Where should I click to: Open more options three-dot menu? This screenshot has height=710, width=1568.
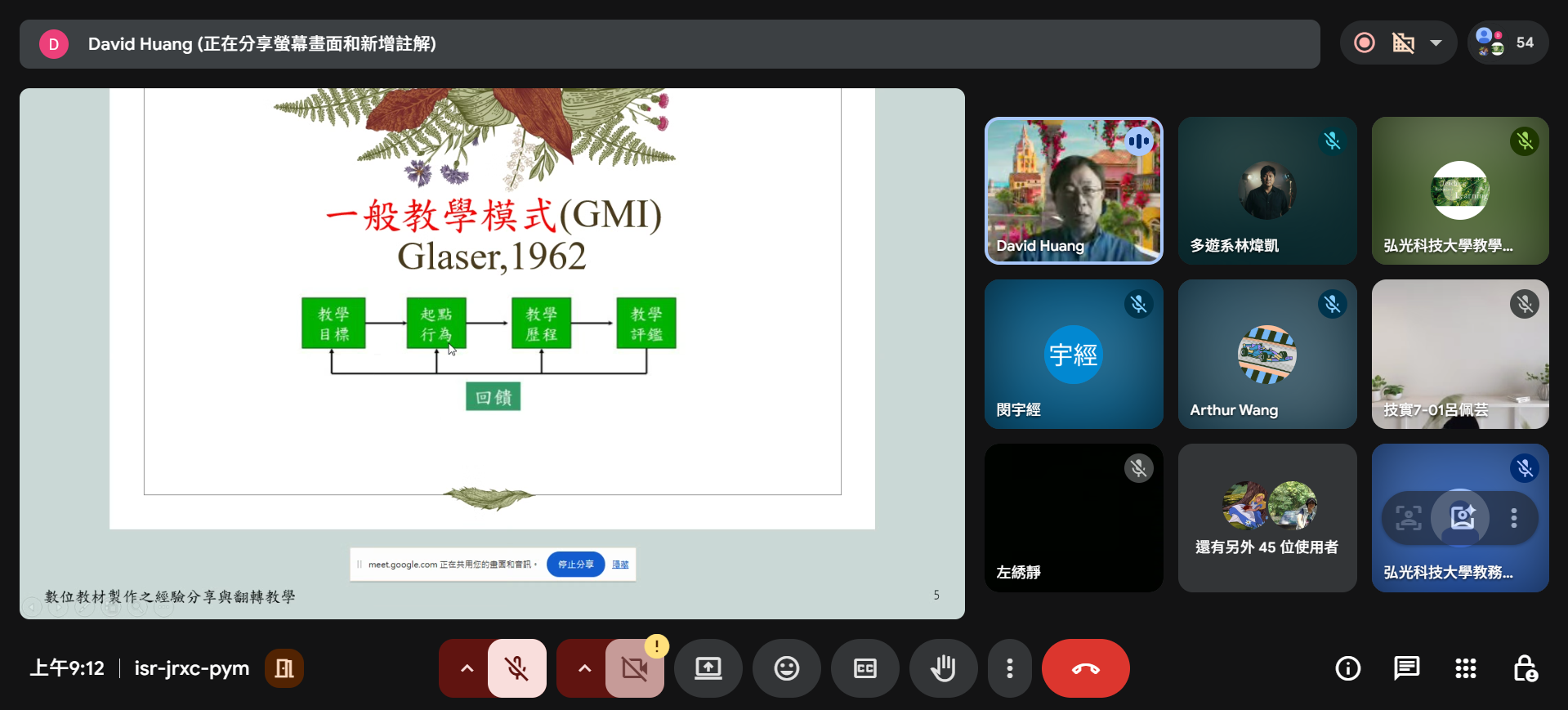click(1010, 668)
